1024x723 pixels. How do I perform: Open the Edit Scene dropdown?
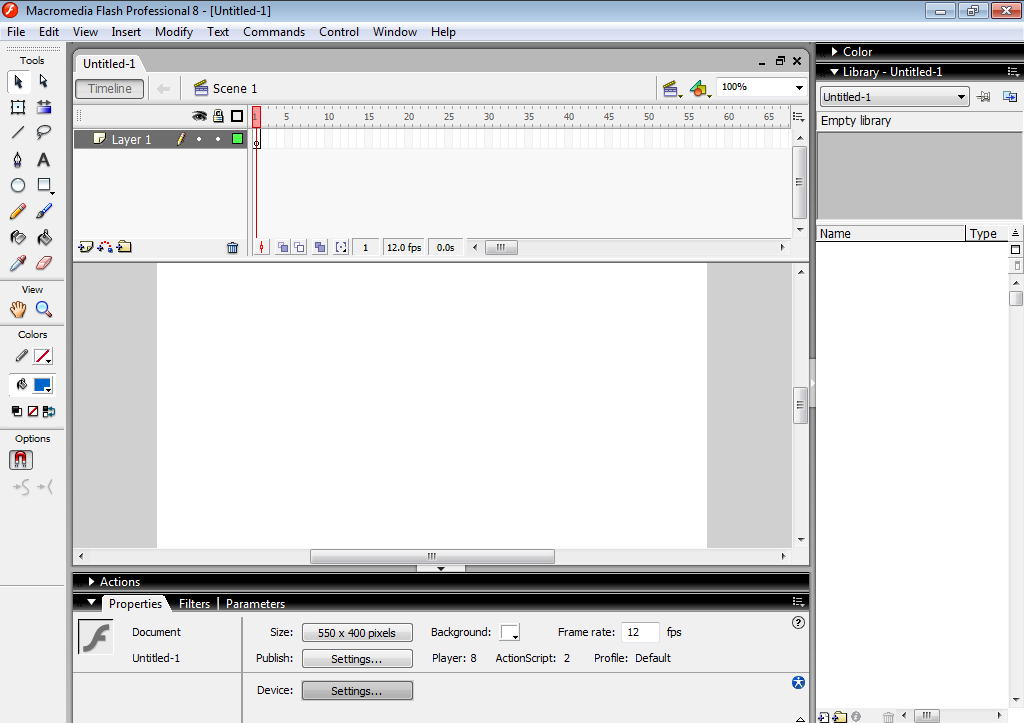671,89
